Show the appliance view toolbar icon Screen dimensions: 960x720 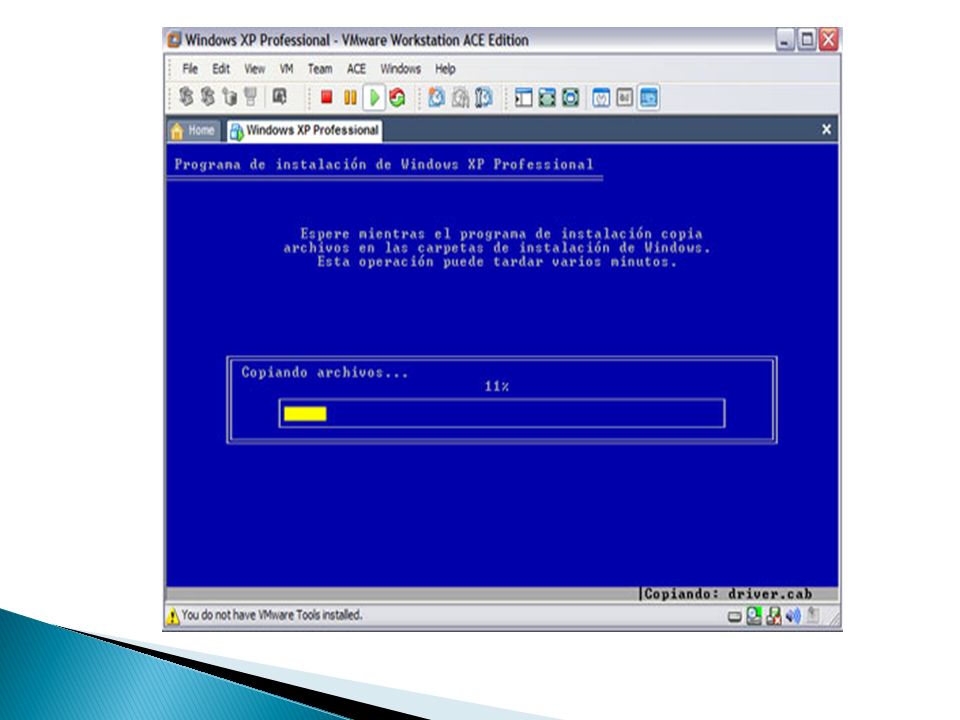[x=624, y=97]
